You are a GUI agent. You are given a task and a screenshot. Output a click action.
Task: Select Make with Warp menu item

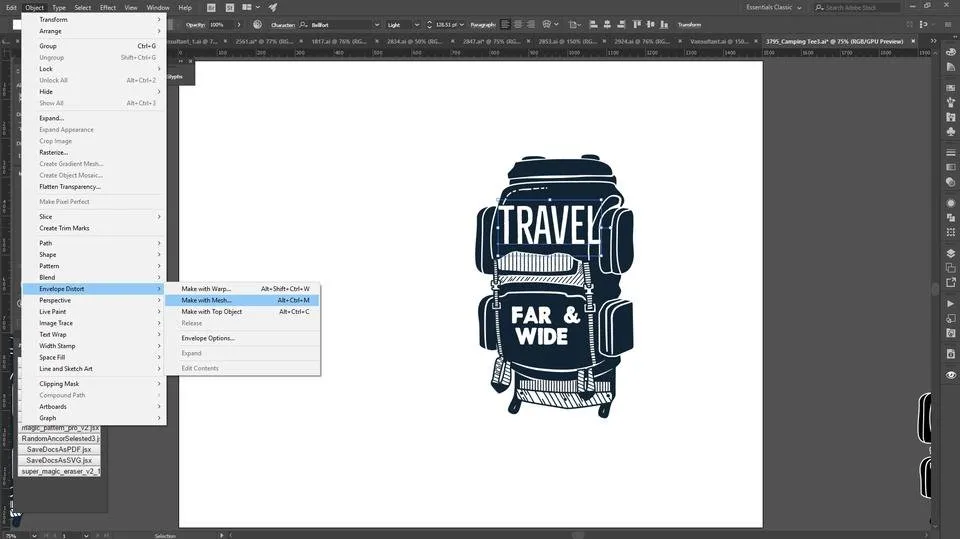242,288
